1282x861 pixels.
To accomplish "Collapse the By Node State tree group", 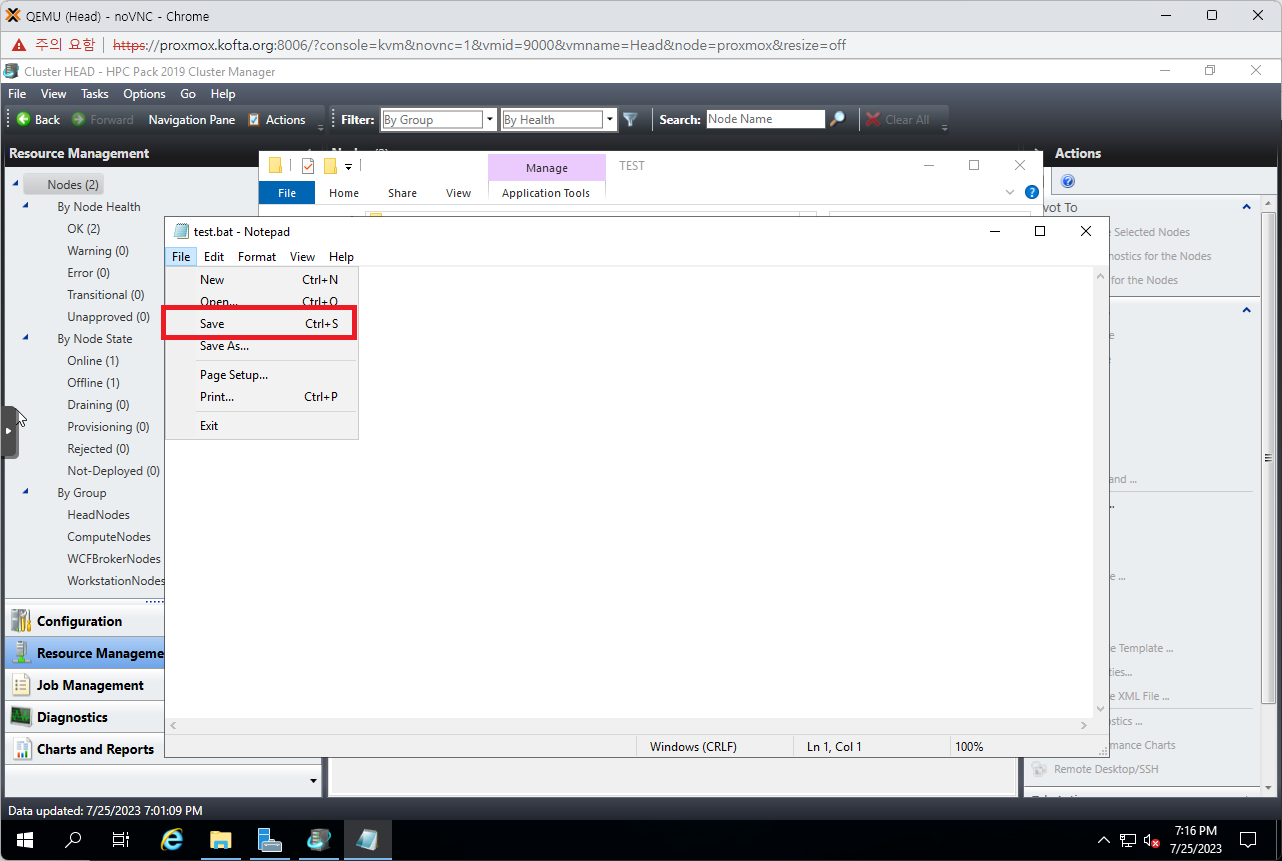I will [x=26, y=339].
